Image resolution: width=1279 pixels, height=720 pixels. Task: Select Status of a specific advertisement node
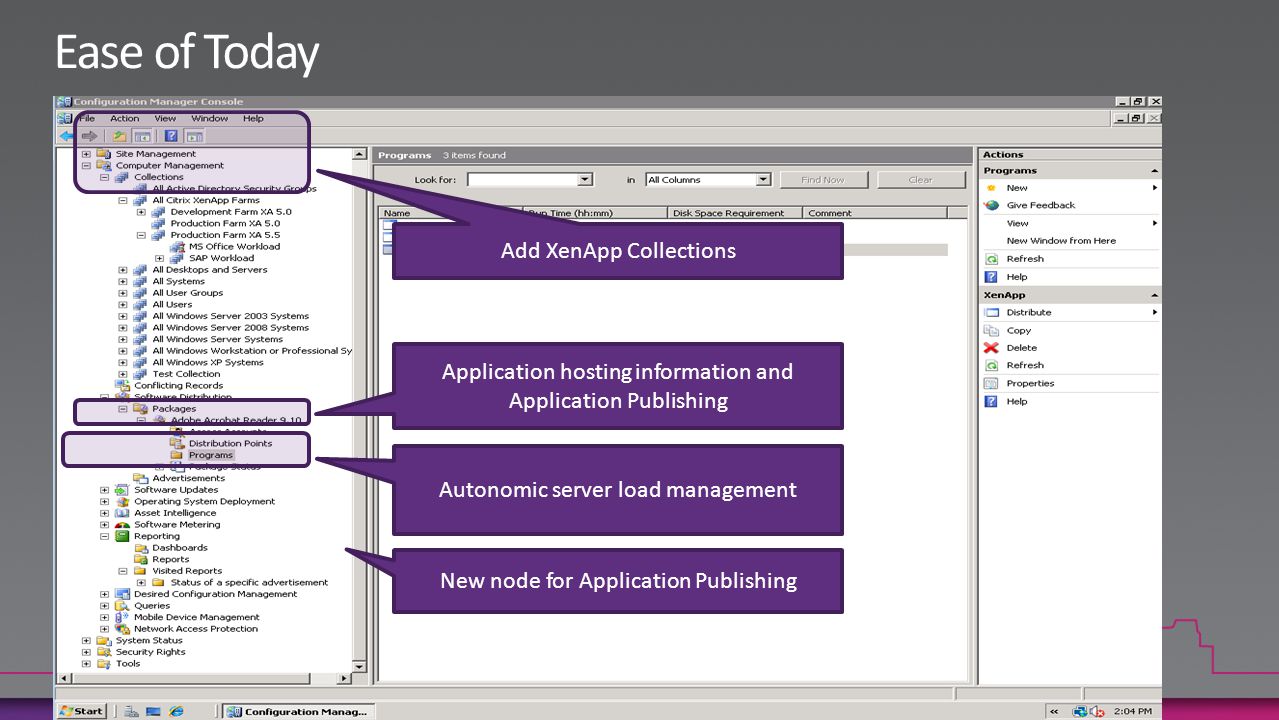point(249,582)
